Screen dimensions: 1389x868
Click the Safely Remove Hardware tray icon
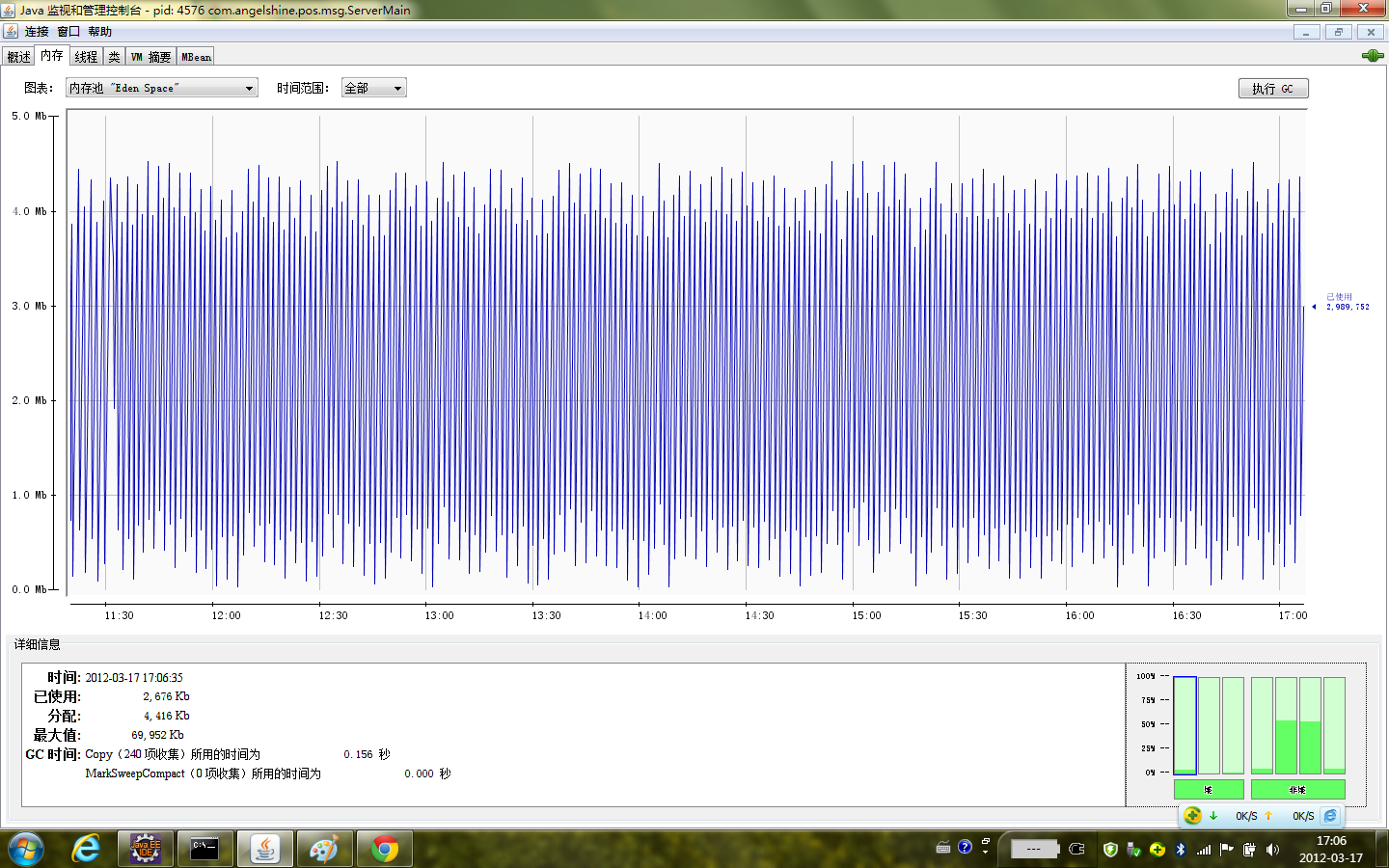pyautogui.click(x=1133, y=850)
